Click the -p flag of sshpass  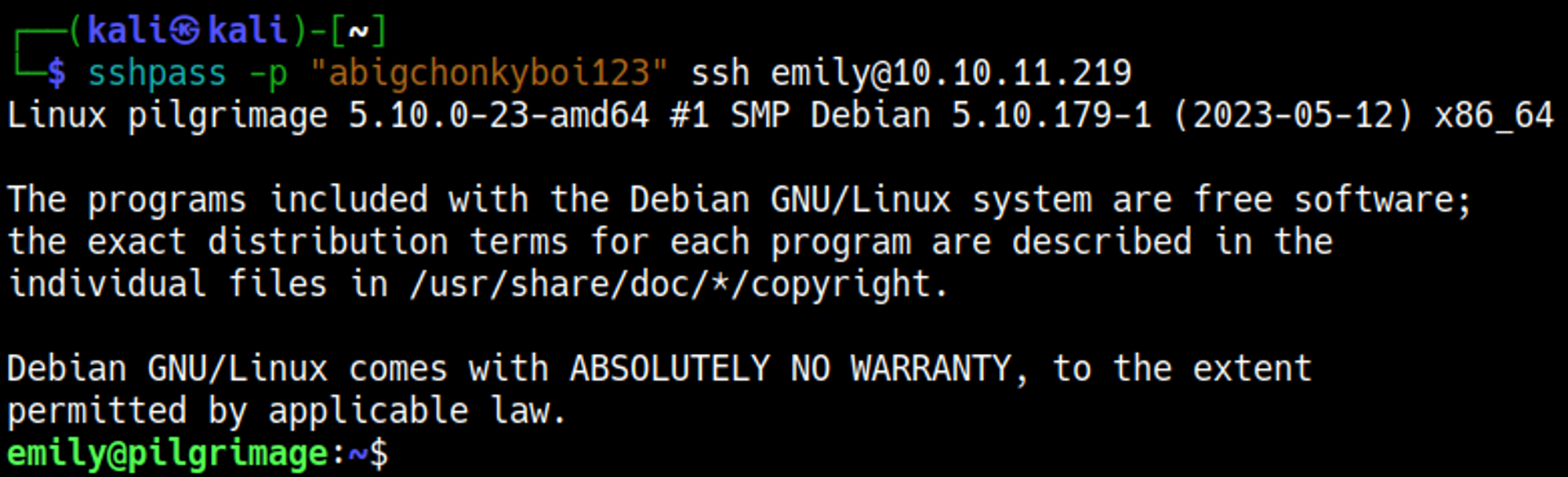coord(267,73)
